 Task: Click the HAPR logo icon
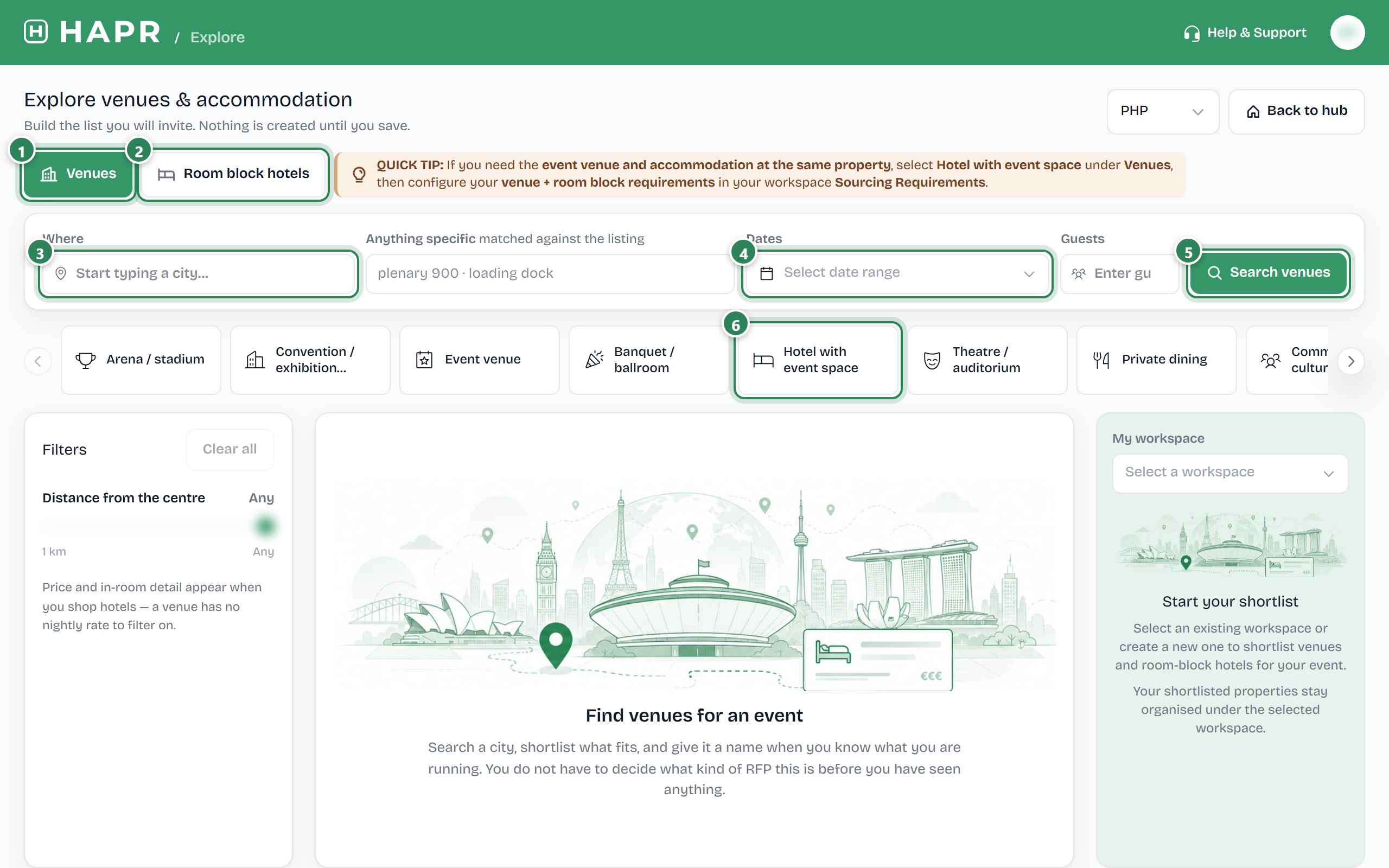coord(36,31)
